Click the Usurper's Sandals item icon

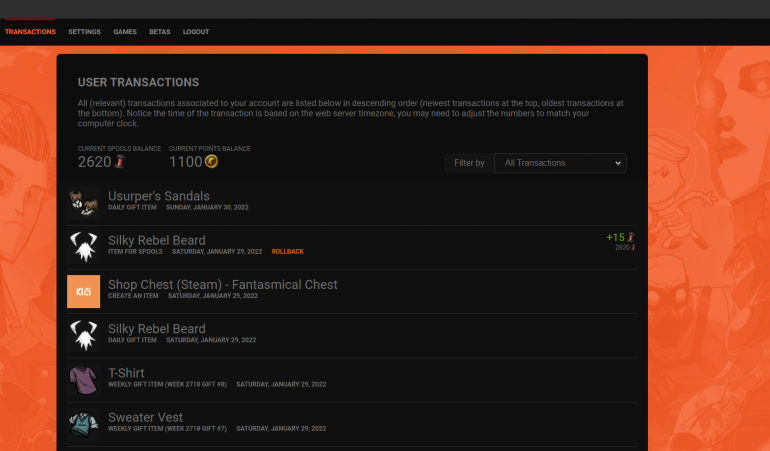(83, 202)
